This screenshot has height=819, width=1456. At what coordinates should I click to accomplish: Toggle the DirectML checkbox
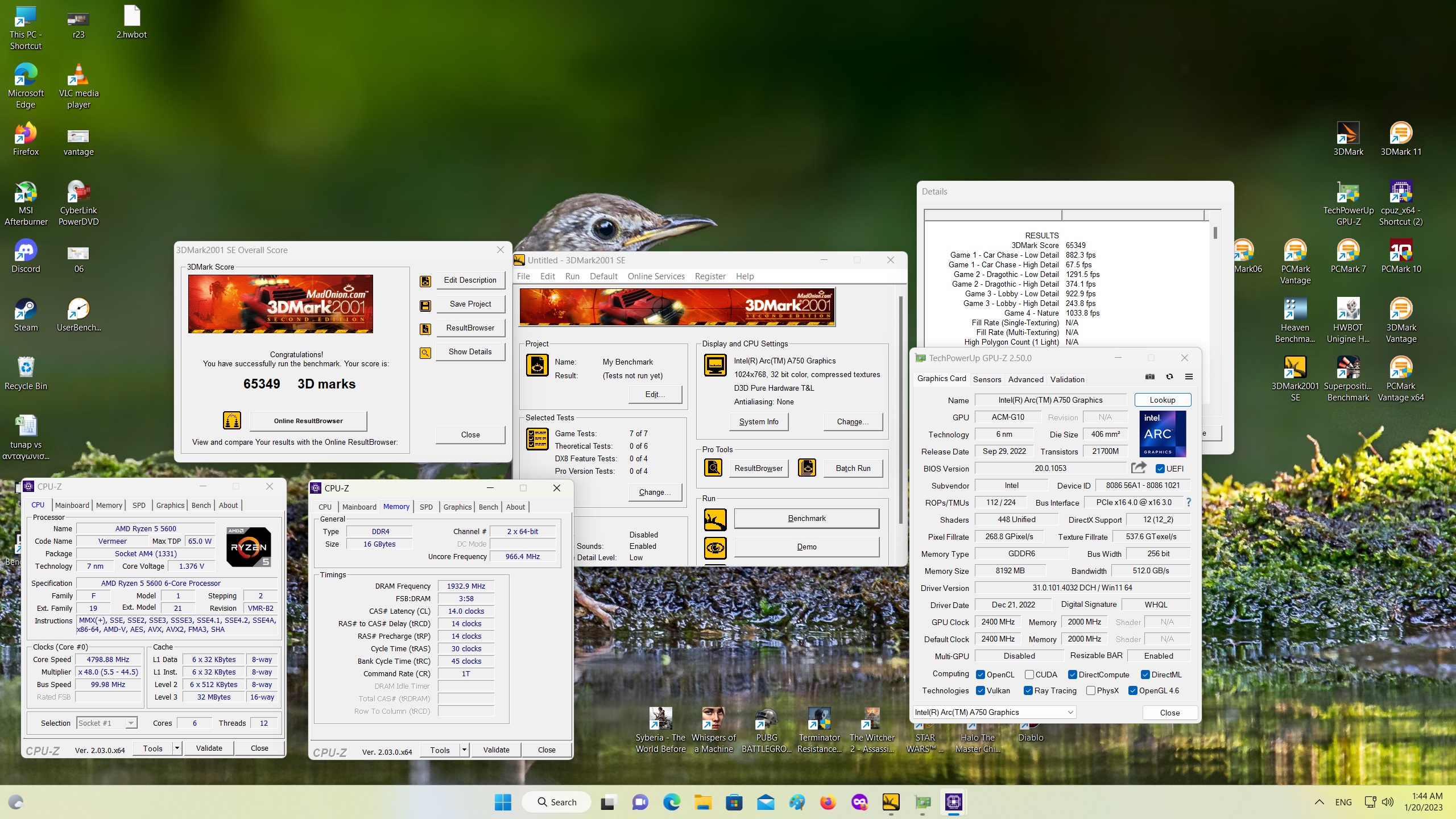pos(1145,675)
